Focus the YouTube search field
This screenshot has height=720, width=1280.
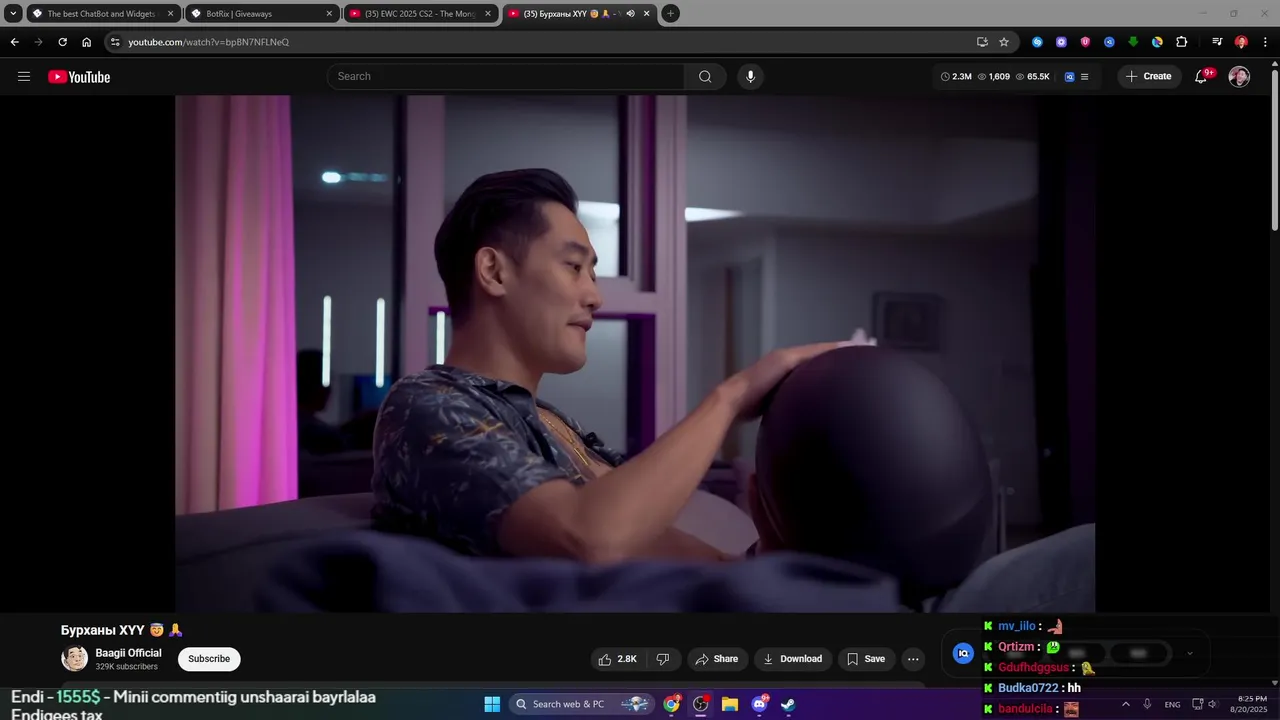point(506,77)
